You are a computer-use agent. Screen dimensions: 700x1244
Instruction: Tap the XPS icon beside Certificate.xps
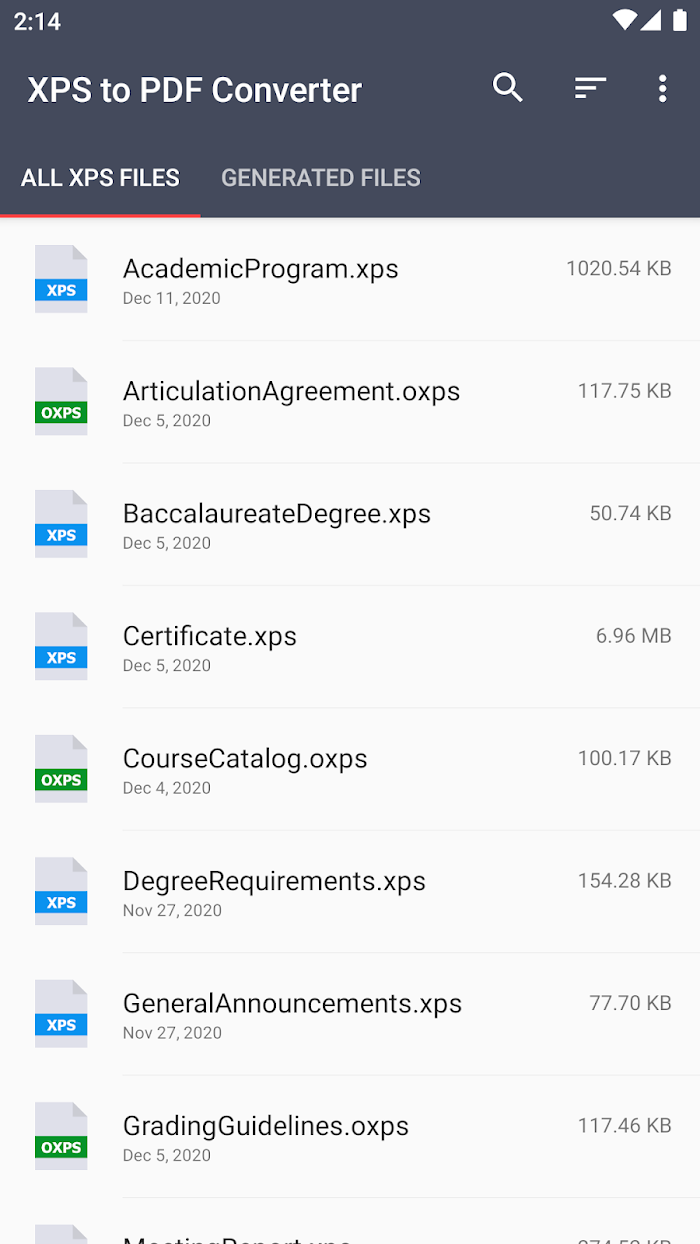pyautogui.click(x=61, y=647)
